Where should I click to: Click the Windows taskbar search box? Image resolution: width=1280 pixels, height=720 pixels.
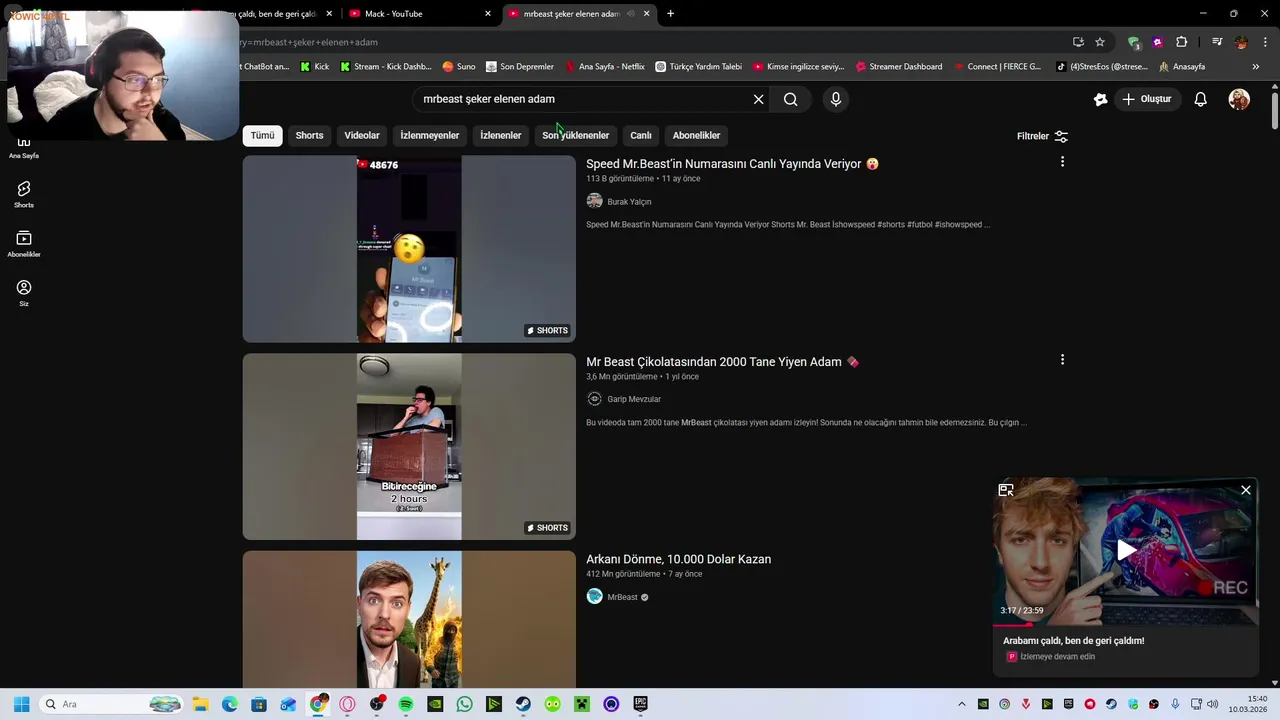coord(110,704)
